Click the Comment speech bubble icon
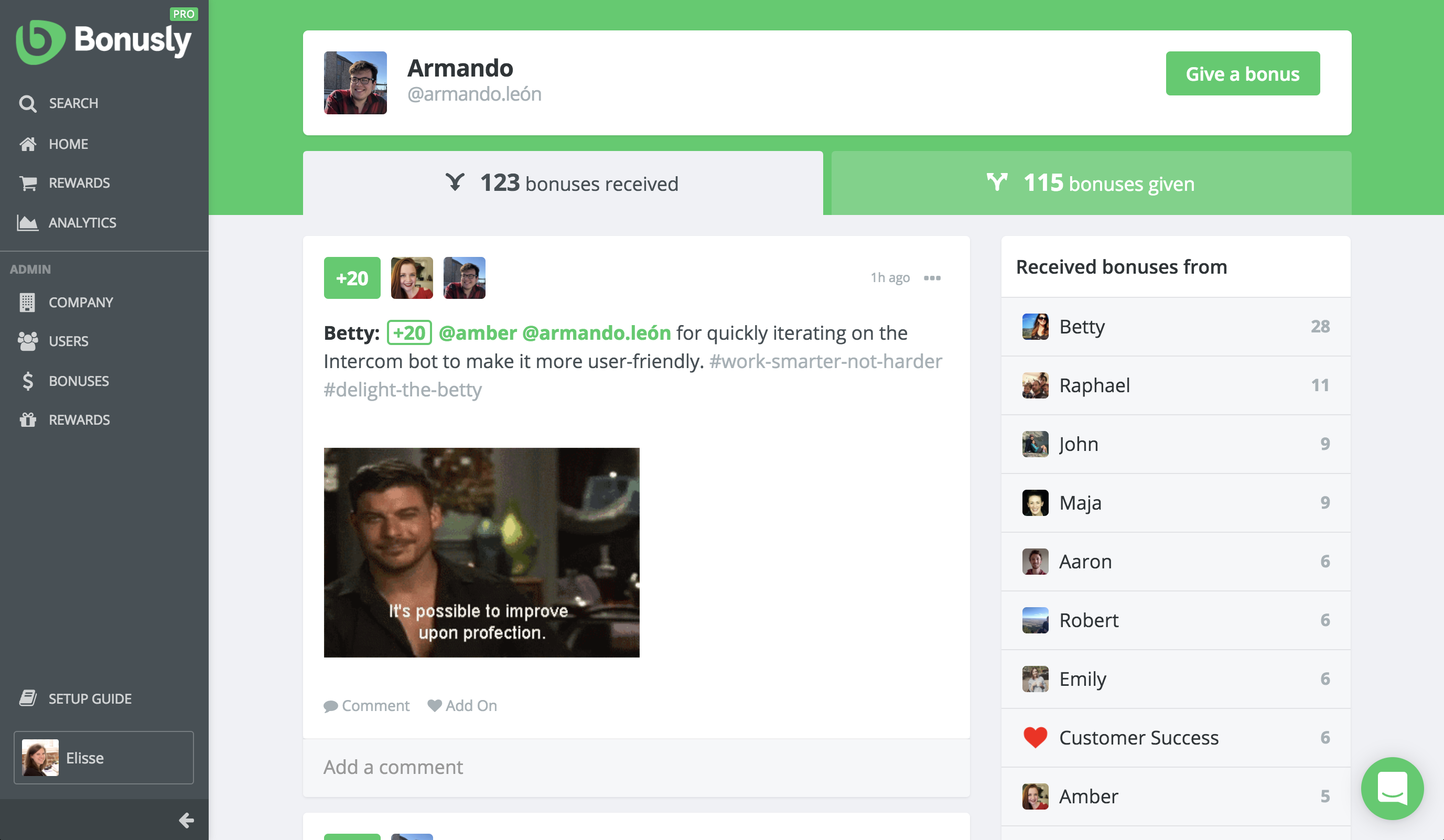1444x840 pixels. tap(331, 706)
